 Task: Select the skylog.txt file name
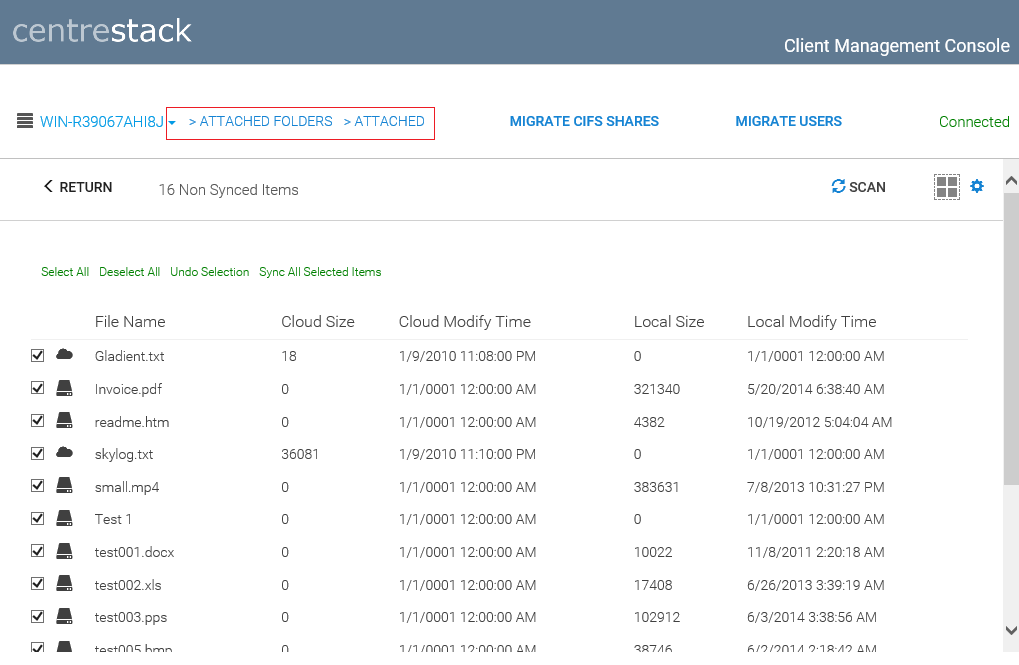tap(123, 454)
